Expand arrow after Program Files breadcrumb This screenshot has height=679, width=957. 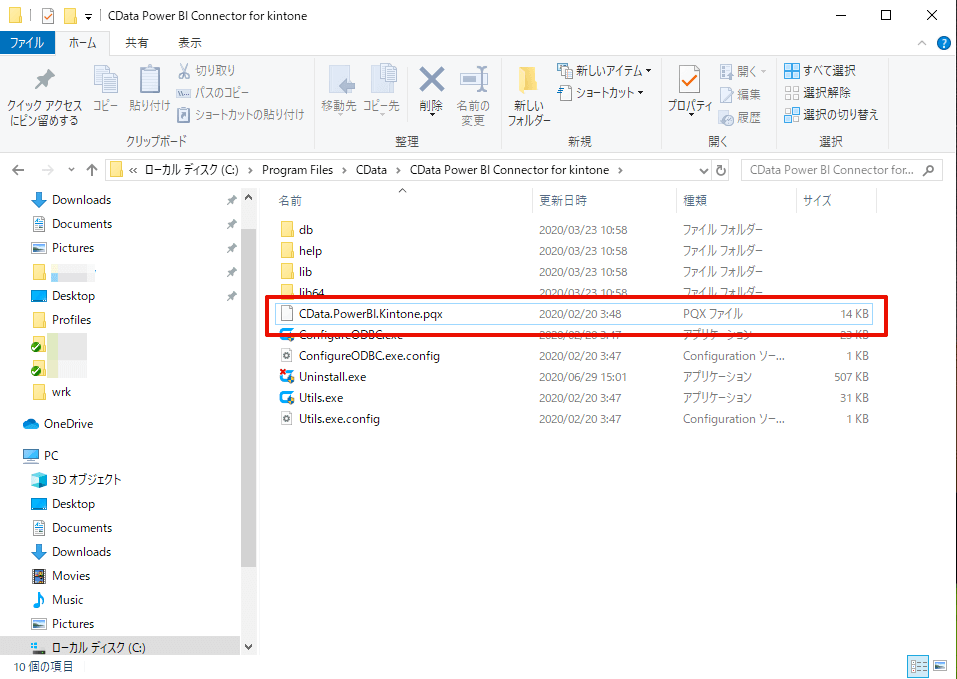click(x=345, y=170)
